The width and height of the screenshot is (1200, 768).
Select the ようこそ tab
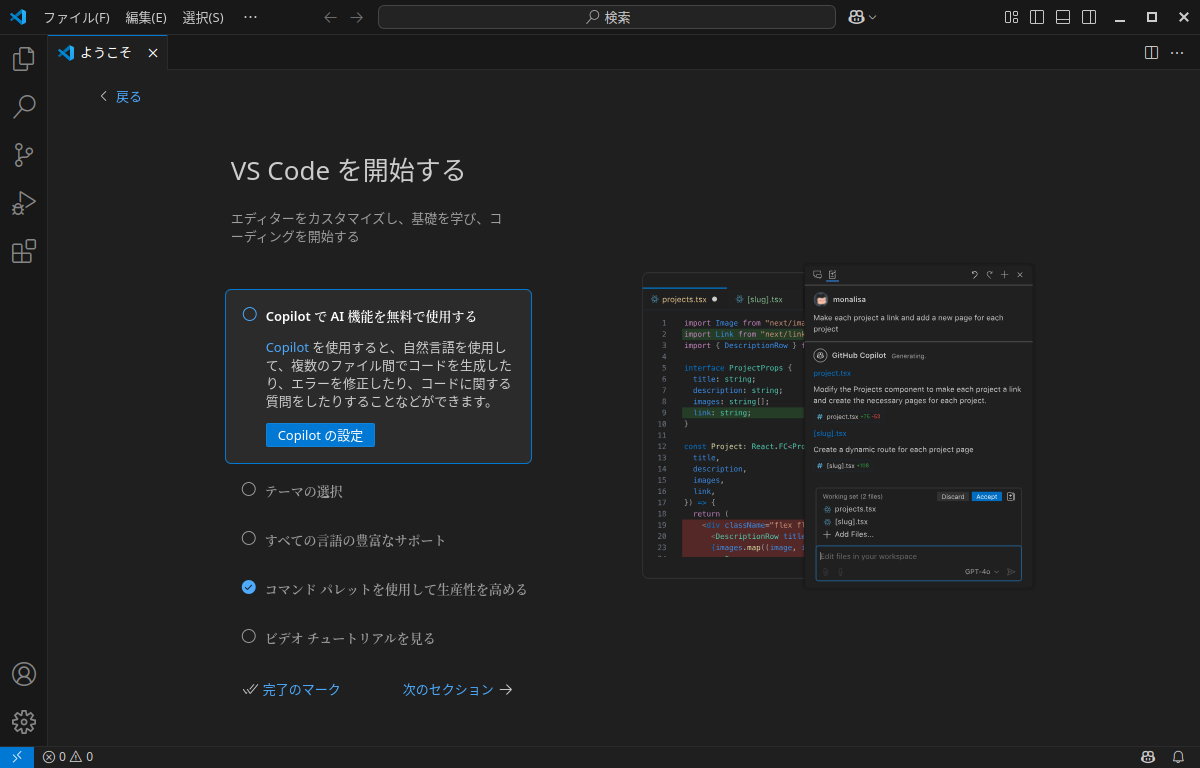pyautogui.click(x=105, y=52)
